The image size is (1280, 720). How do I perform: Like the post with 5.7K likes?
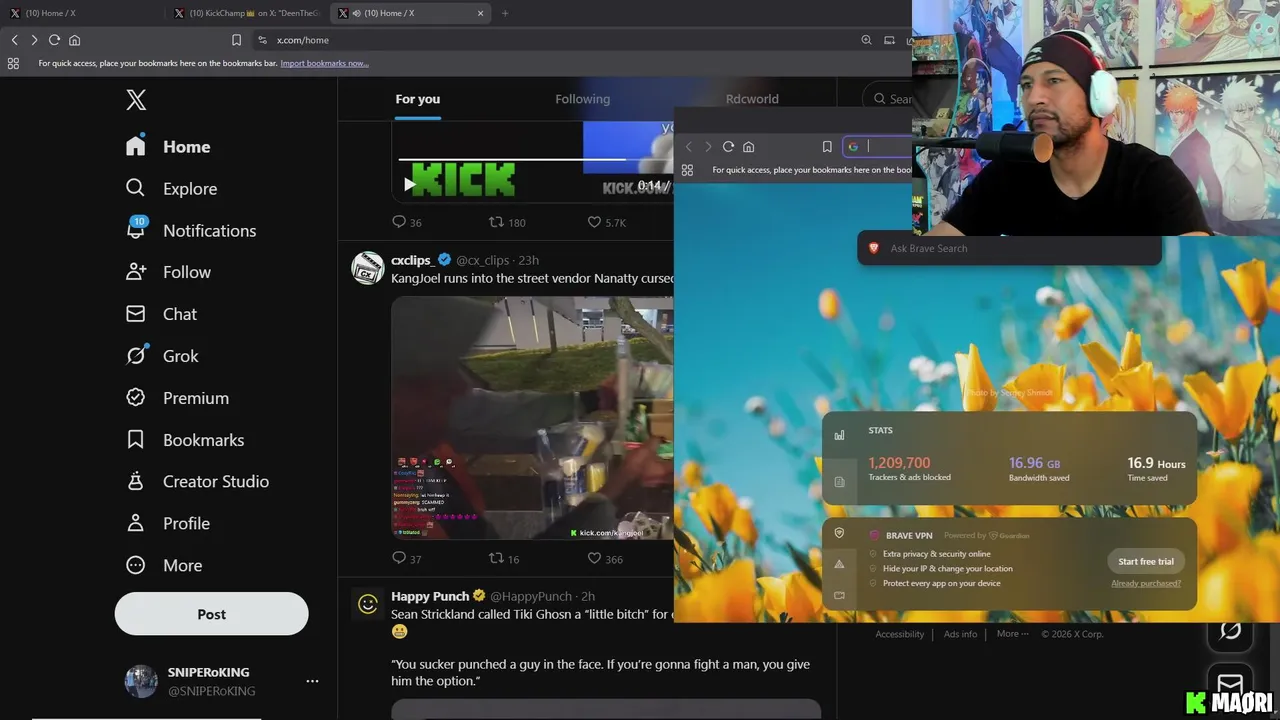coord(606,222)
